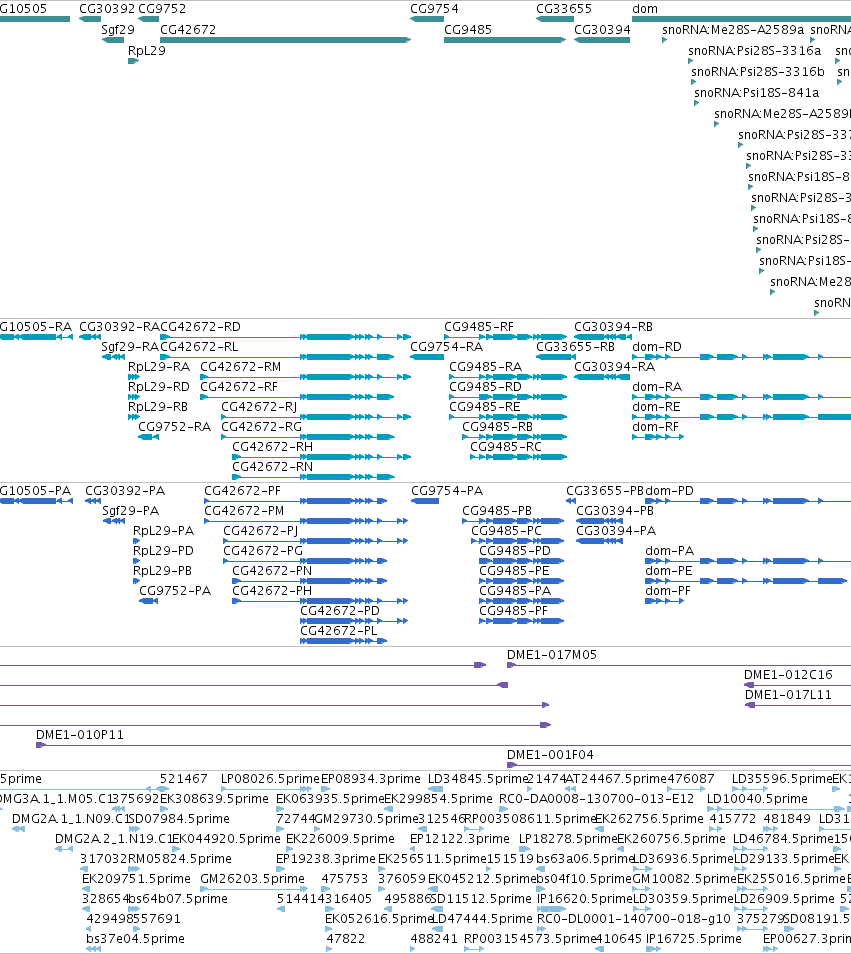Click the DME1-001F04 clone label
The width and height of the screenshot is (851, 954).
click(550, 755)
